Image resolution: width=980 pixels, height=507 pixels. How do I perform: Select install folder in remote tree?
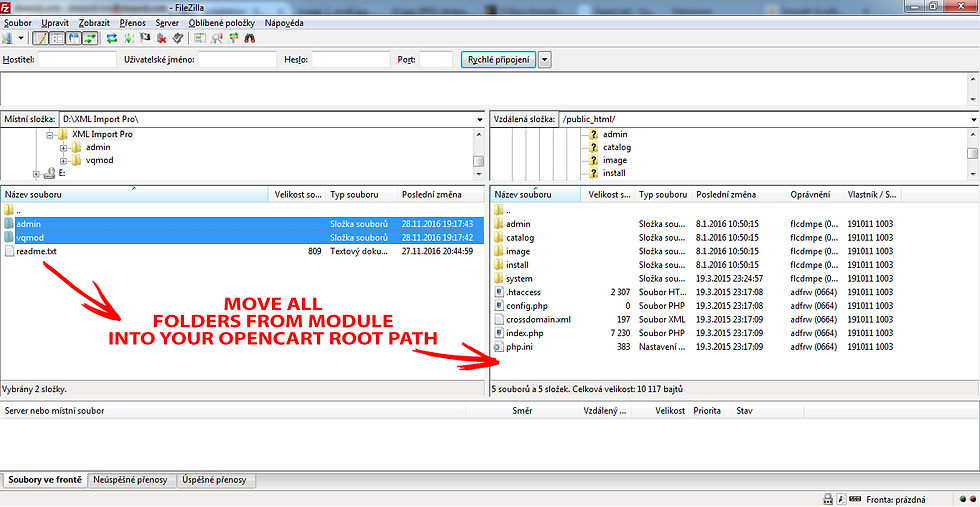pyautogui.click(x=614, y=173)
